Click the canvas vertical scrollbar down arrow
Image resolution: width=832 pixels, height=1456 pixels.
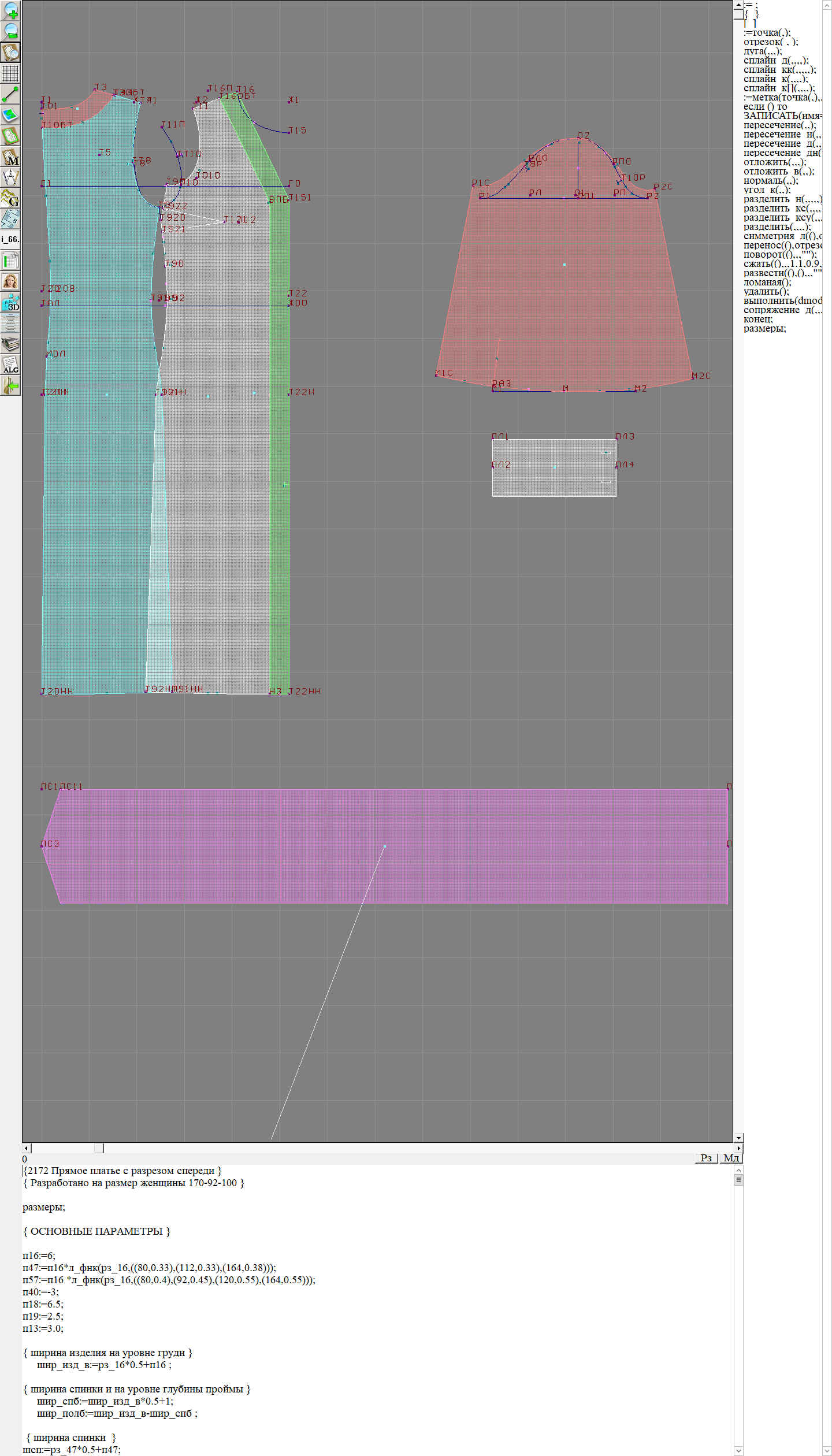point(738,1137)
